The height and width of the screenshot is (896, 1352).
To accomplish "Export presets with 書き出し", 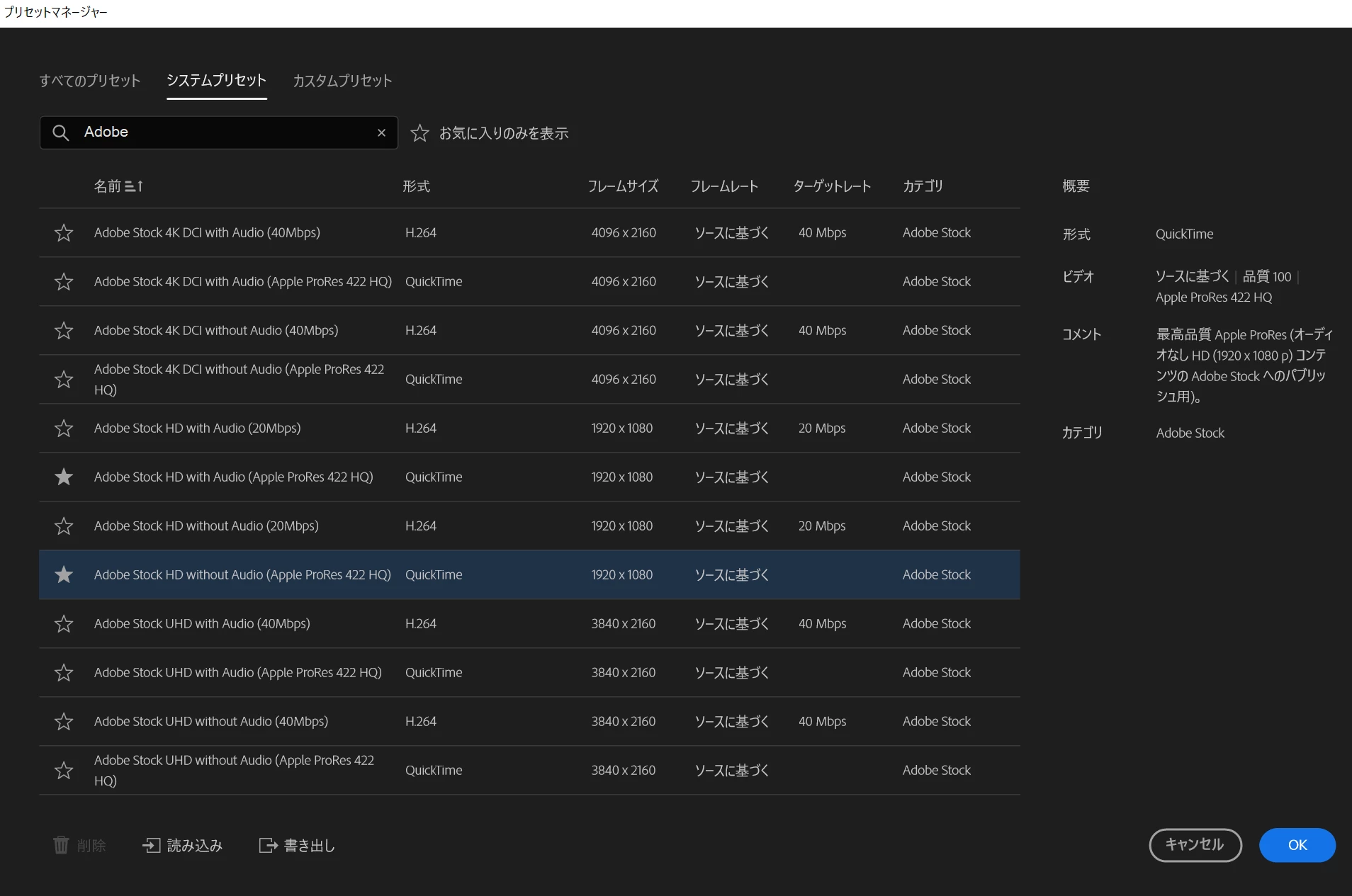I will pyautogui.click(x=297, y=845).
